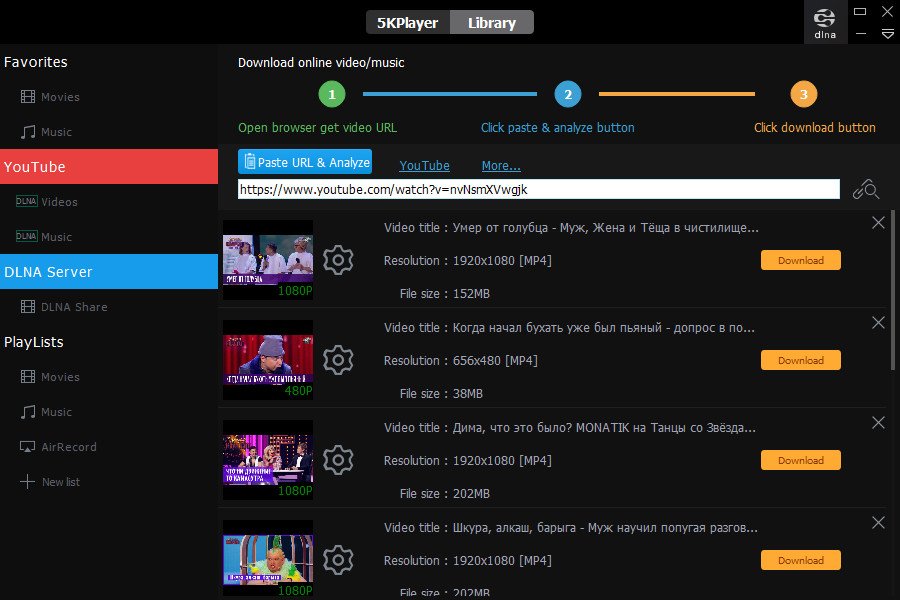Remove the Дима, что это было video entry
This screenshot has width=900, height=600.
pyautogui.click(x=878, y=423)
